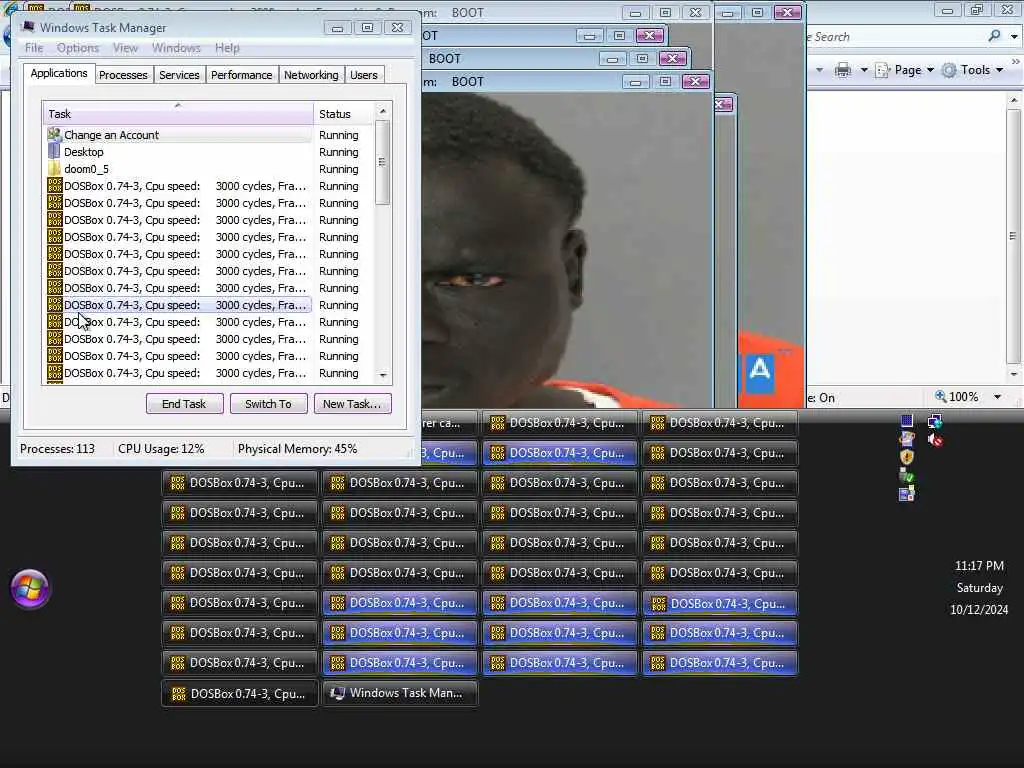Select the Change an Account task row
Screen dimensions: 1024x768
tap(178, 135)
